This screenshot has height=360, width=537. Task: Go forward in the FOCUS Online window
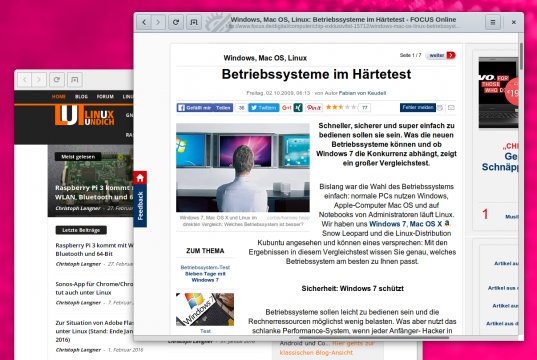pos(158,22)
